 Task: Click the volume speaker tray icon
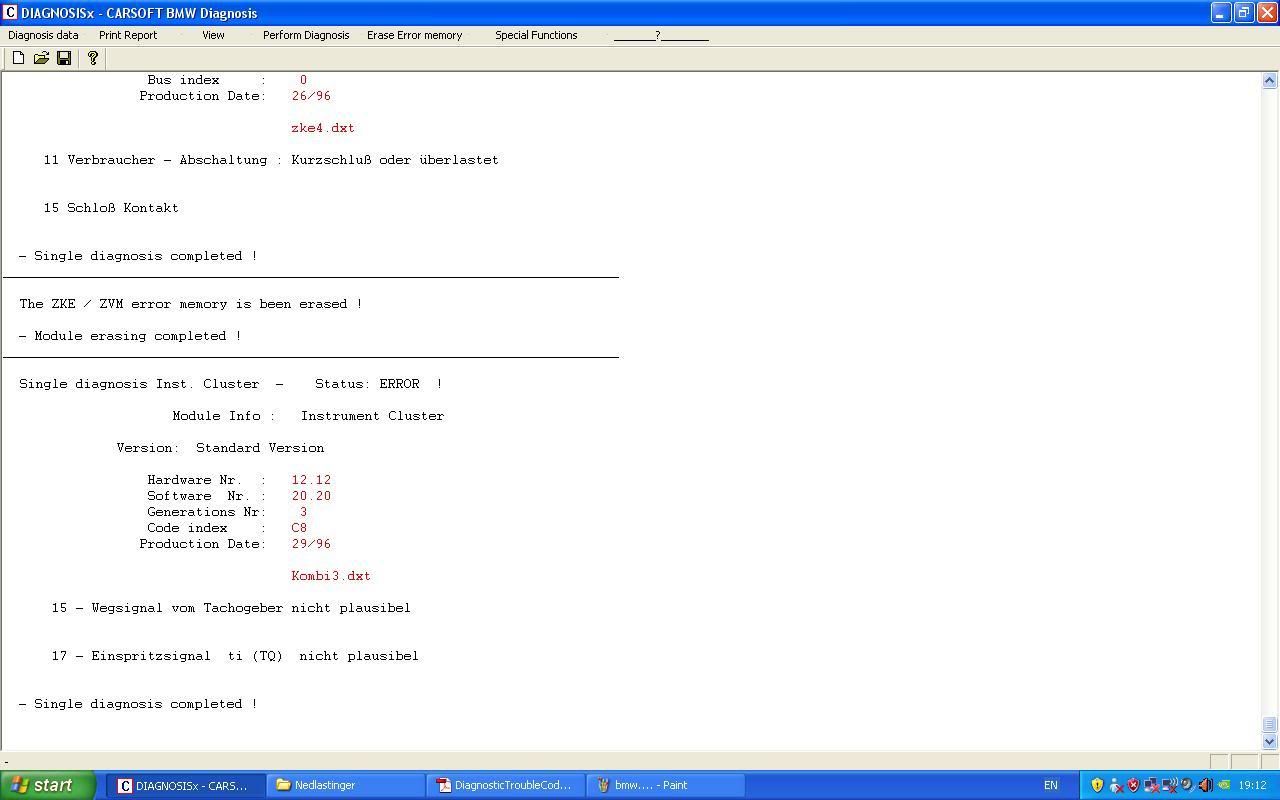(x=1205, y=785)
